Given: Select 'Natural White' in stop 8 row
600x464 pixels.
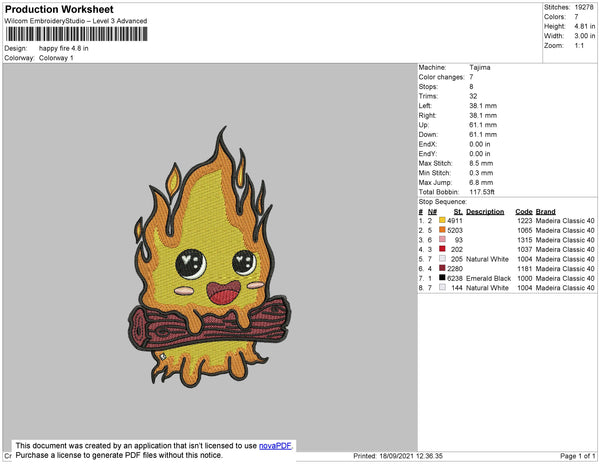Looking at the screenshot, I should (x=488, y=288).
